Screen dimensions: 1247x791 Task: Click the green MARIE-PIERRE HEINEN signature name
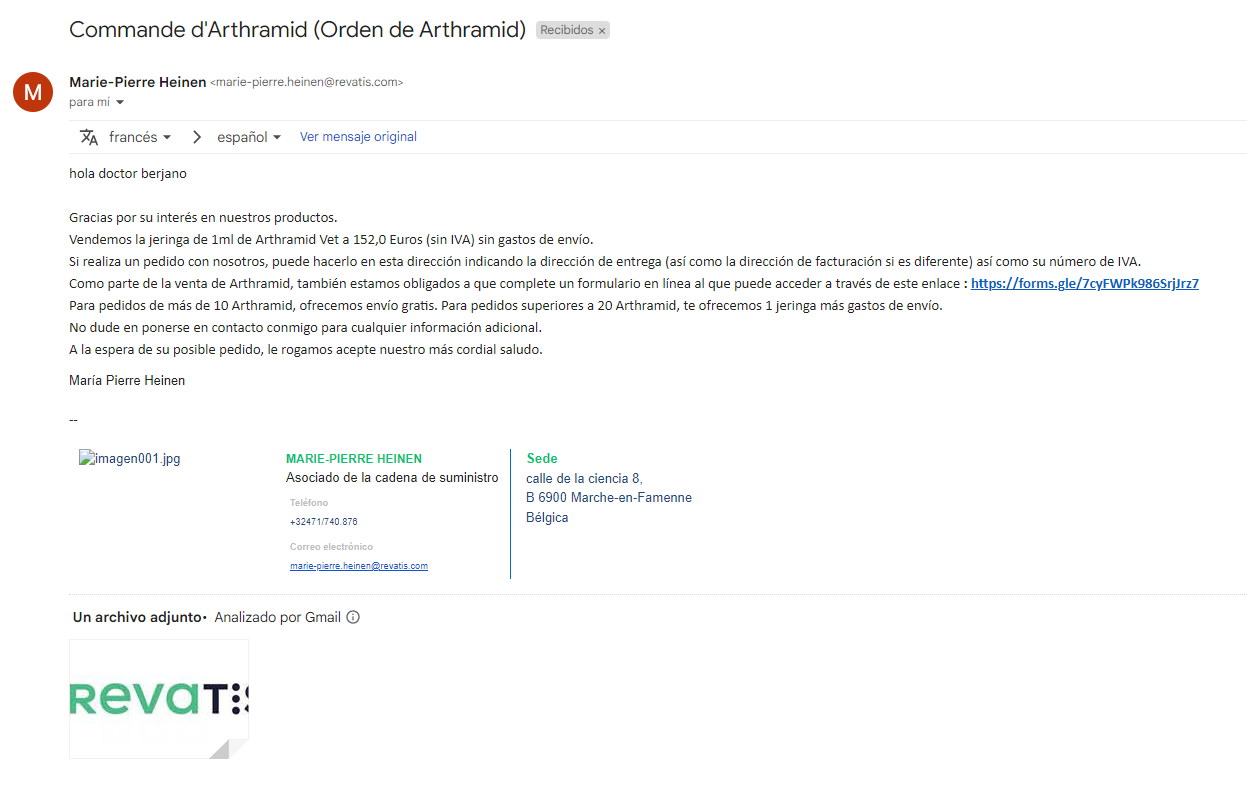click(353, 459)
